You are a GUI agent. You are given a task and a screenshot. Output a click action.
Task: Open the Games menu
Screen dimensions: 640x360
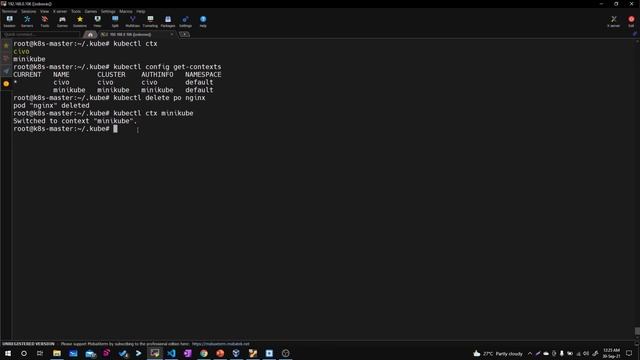pyautogui.click(x=91, y=11)
